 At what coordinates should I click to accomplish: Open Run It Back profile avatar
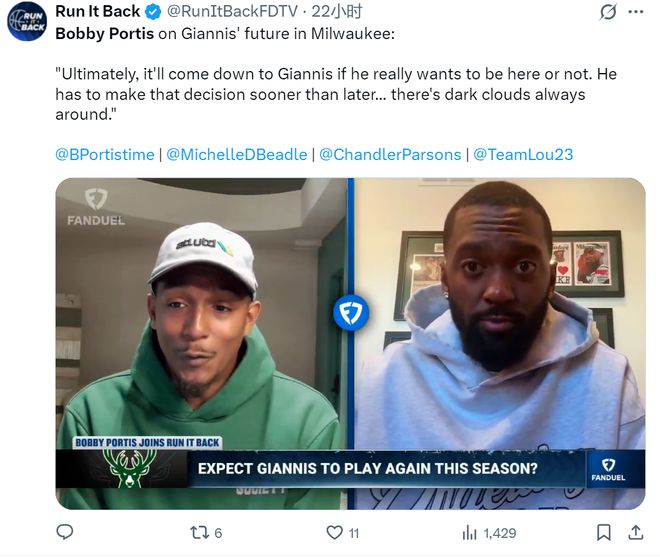(27, 22)
